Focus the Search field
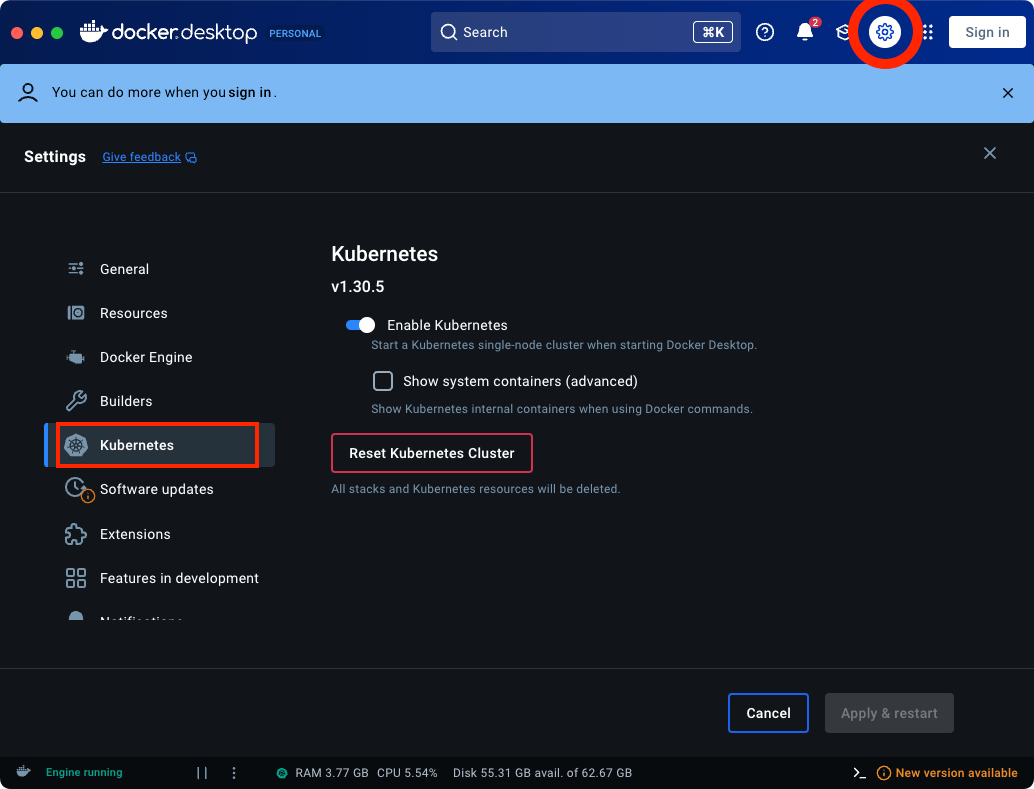This screenshot has height=789, width=1034. pyautogui.click(x=586, y=32)
